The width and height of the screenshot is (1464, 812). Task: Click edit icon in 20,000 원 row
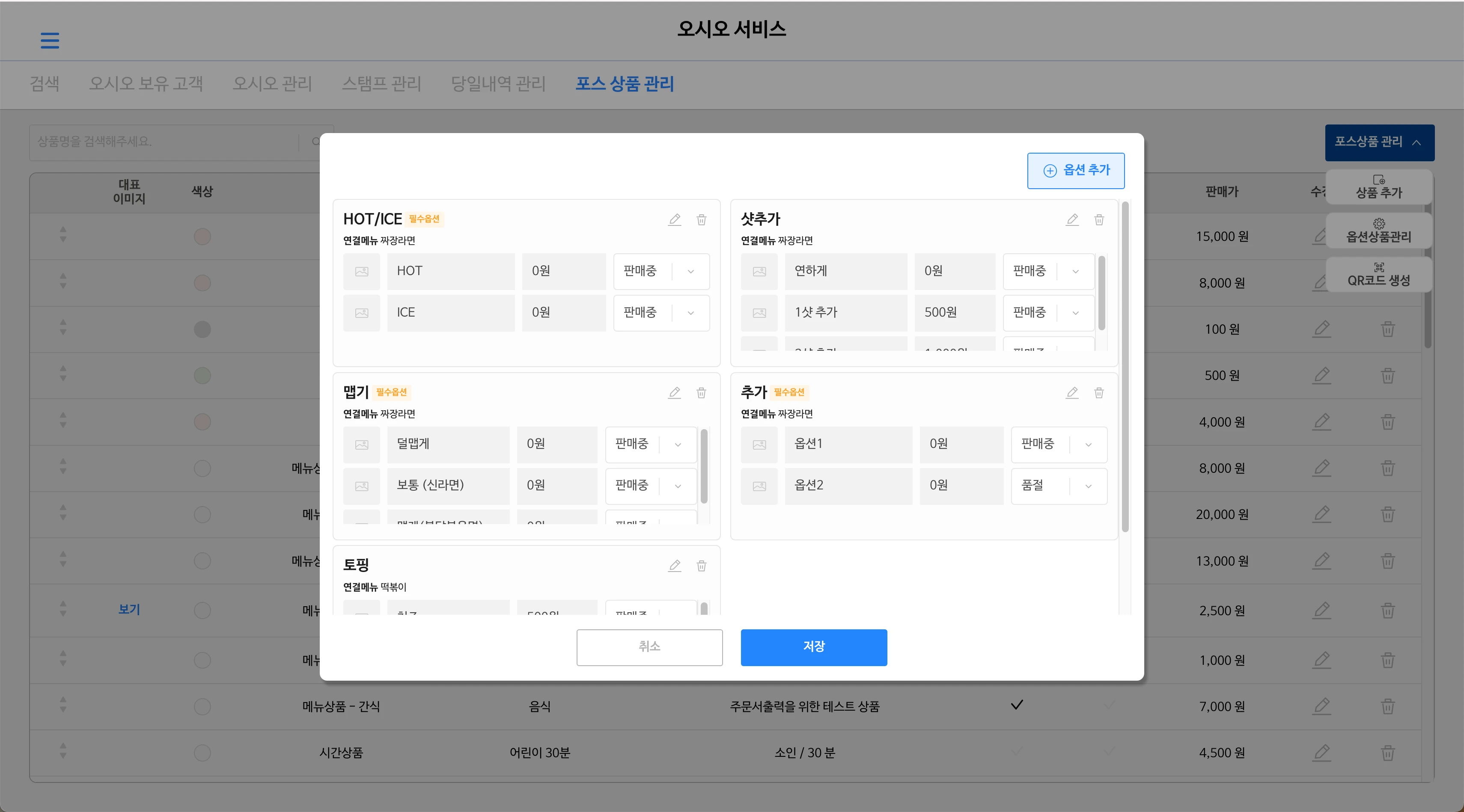(x=1322, y=514)
